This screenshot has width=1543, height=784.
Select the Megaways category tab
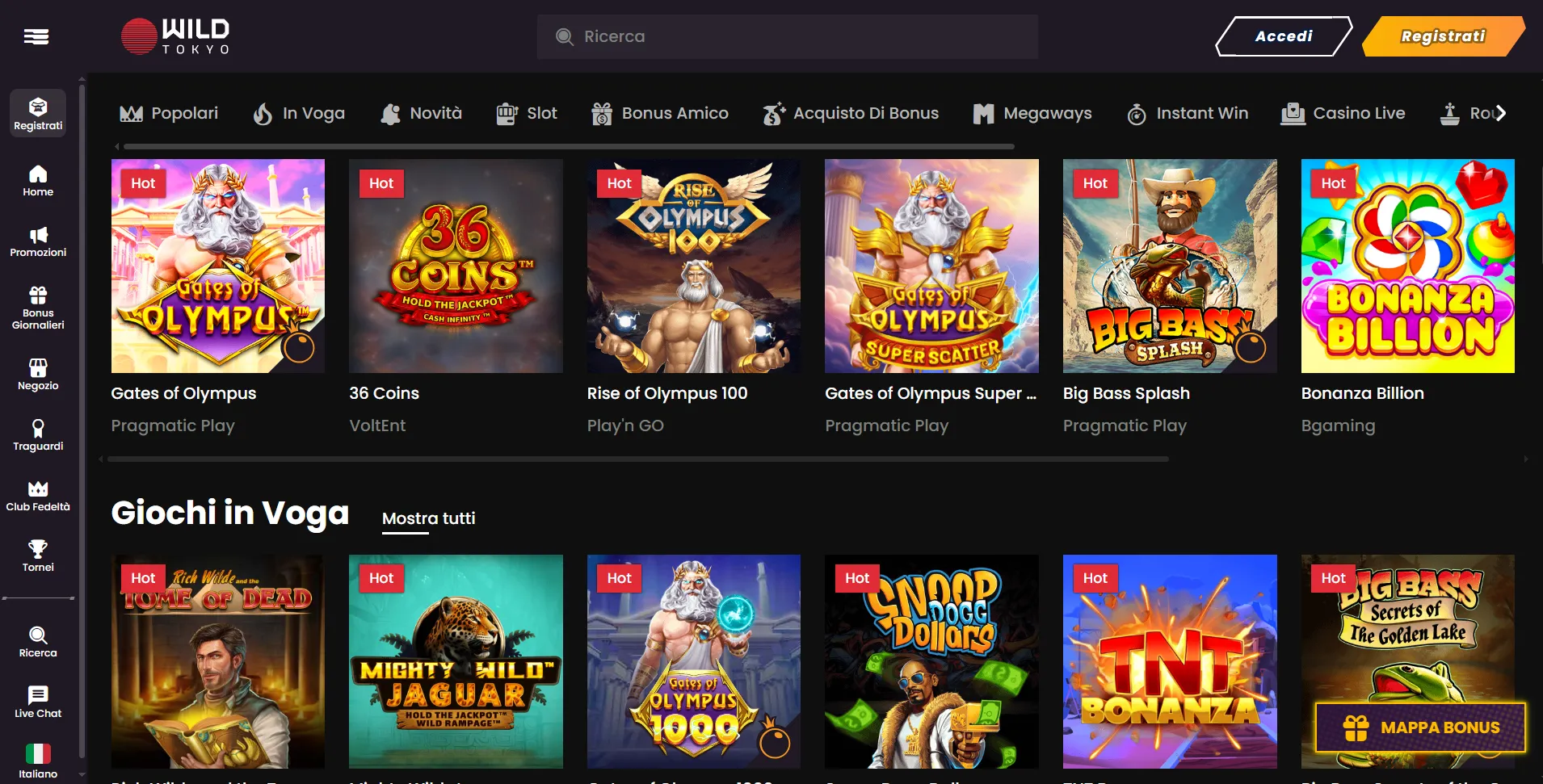point(1032,114)
